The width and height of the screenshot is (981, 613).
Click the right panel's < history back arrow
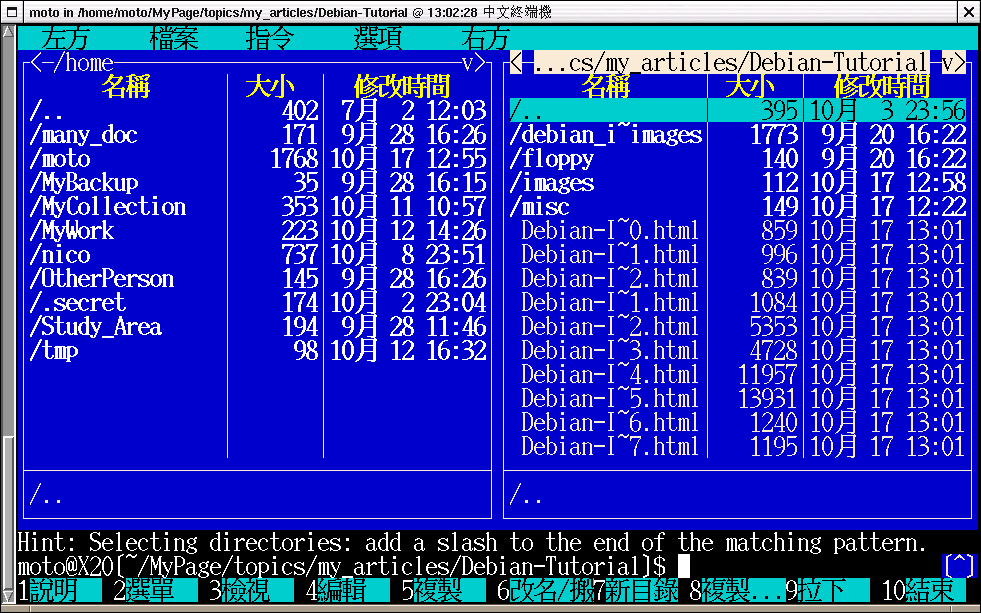pyautogui.click(x=516, y=63)
